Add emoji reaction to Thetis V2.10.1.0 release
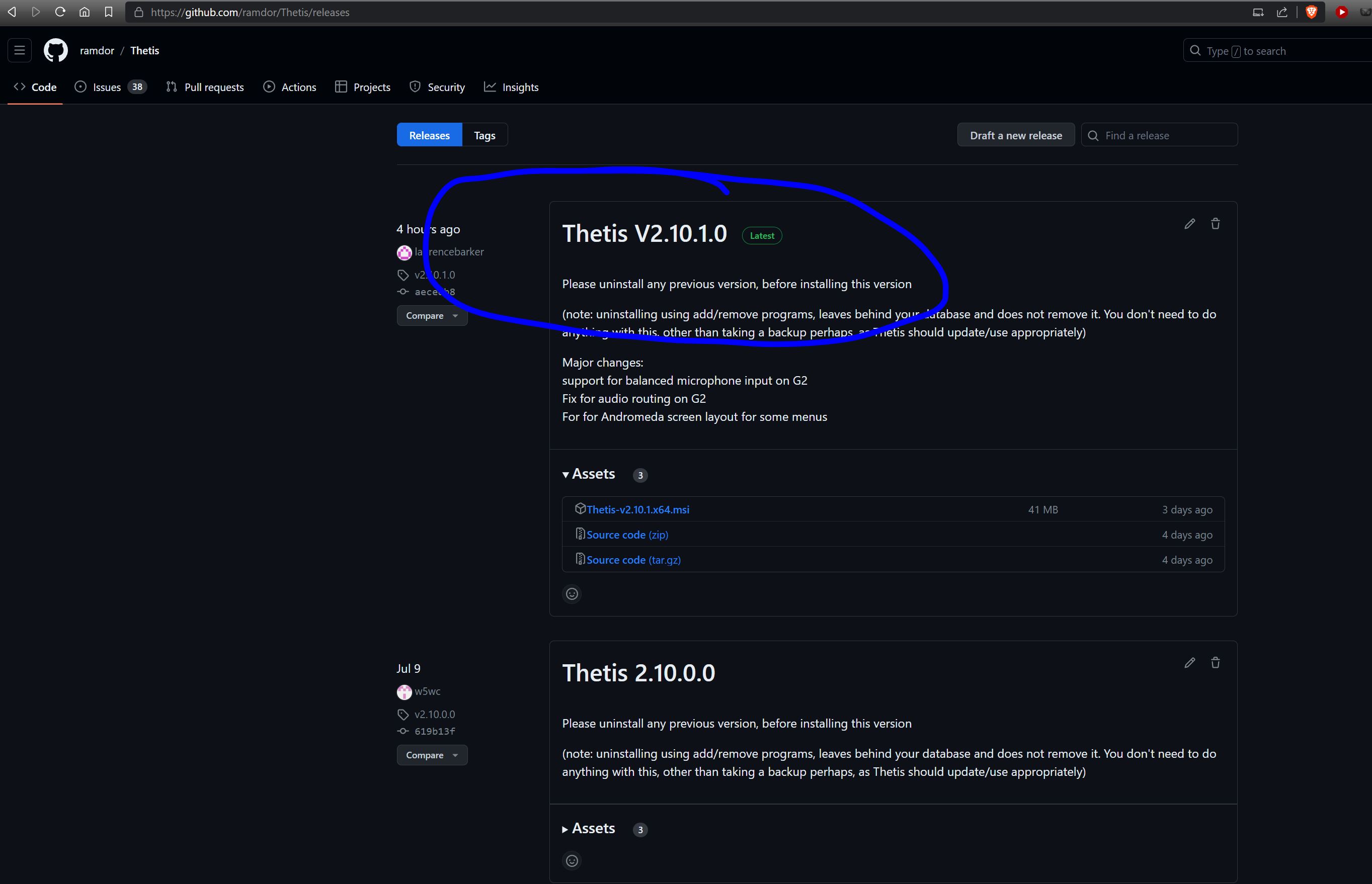Image resolution: width=1372 pixels, height=884 pixels. [x=572, y=593]
